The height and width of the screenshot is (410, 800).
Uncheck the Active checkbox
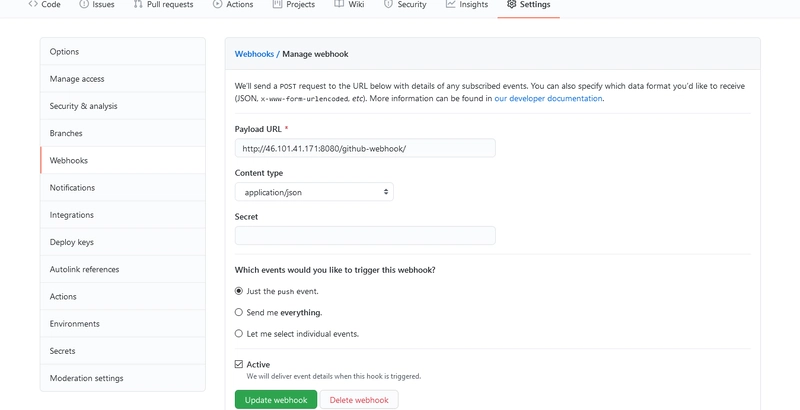[x=239, y=364]
